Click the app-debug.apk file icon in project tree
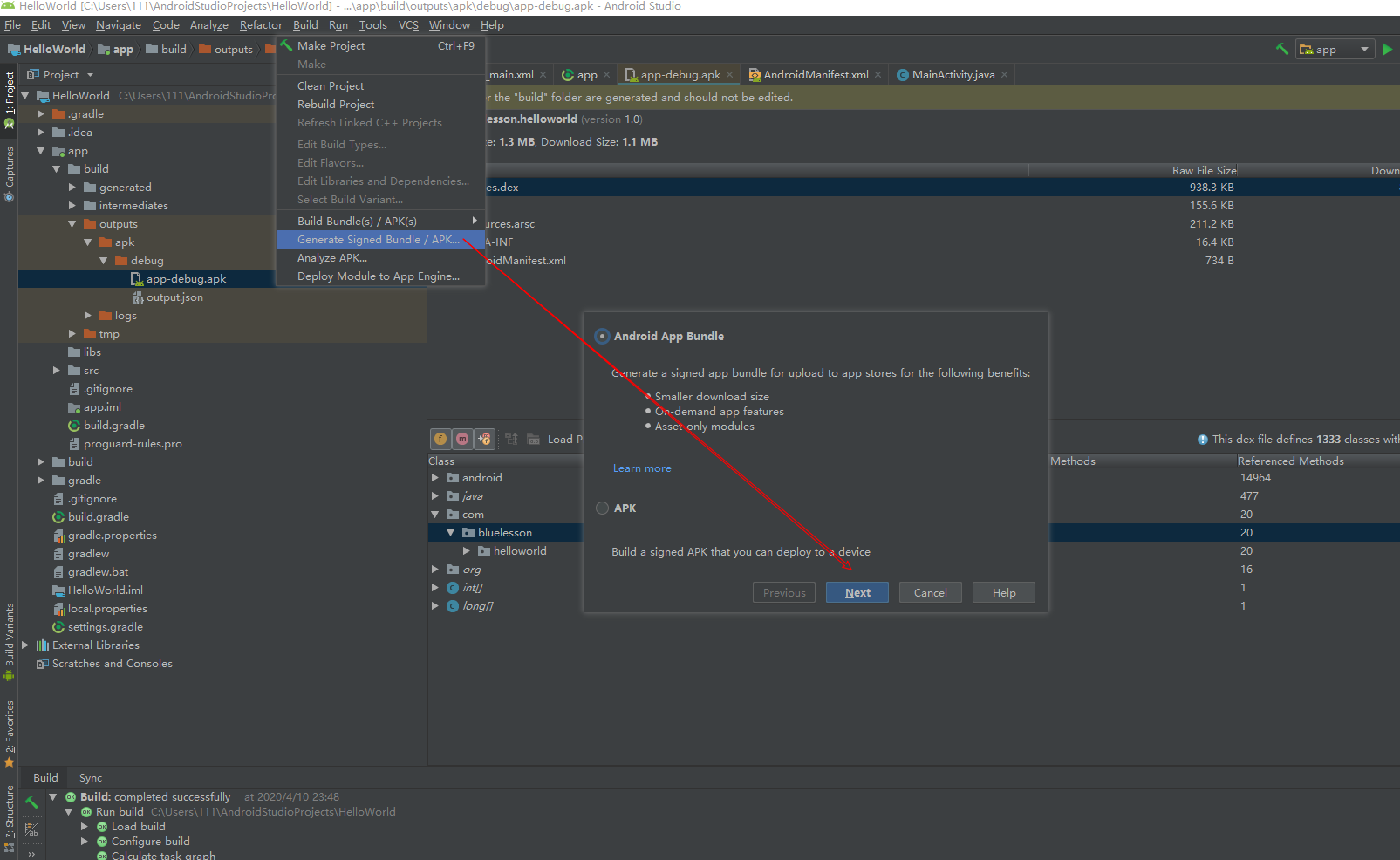The height and width of the screenshot is (860, 1400). pyautogui.click(x=137, y=279)
